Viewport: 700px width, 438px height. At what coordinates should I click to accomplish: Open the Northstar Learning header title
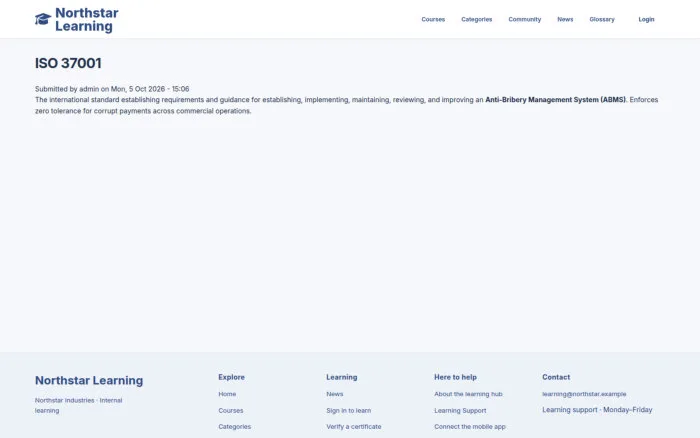point(87,19)
